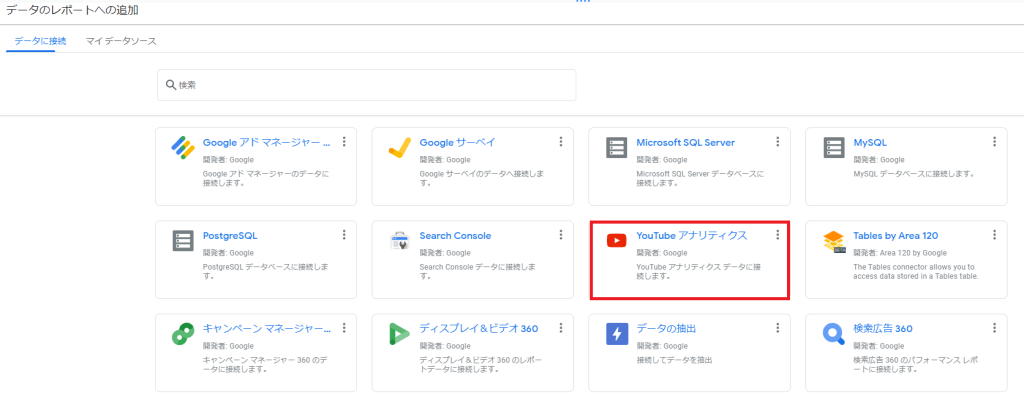Open more options for Tables by Area 120
Screen dimensions: 1024x397
pyautogui.click(x=995, y=234)
